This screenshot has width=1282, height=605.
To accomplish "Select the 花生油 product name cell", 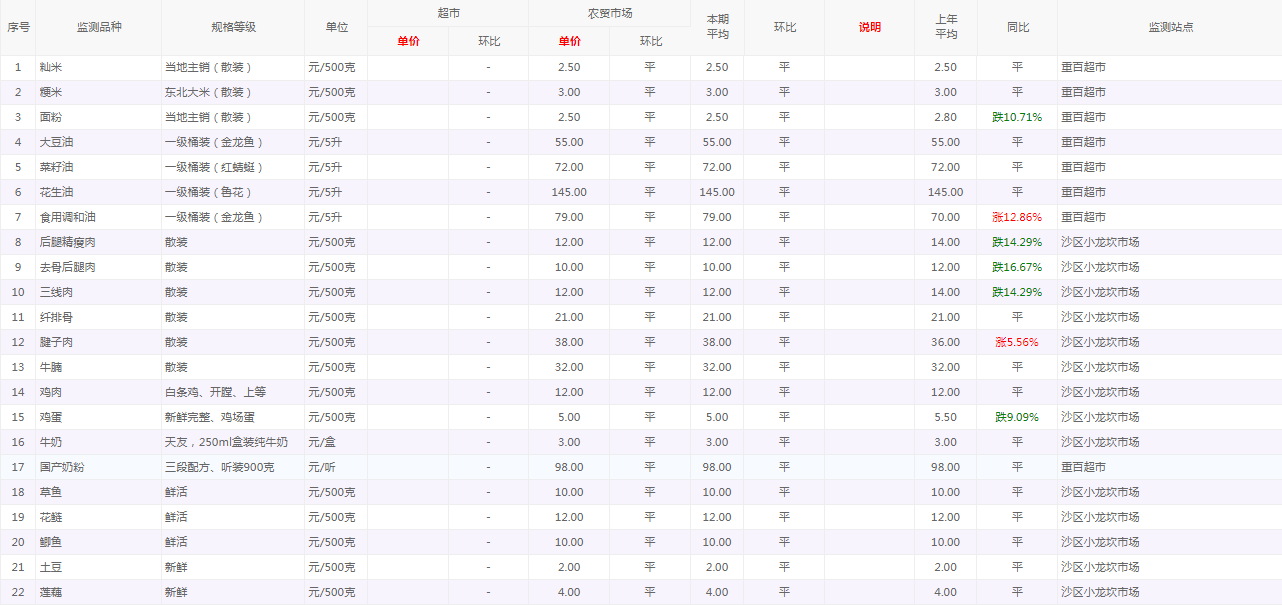I will click(56, 192).
